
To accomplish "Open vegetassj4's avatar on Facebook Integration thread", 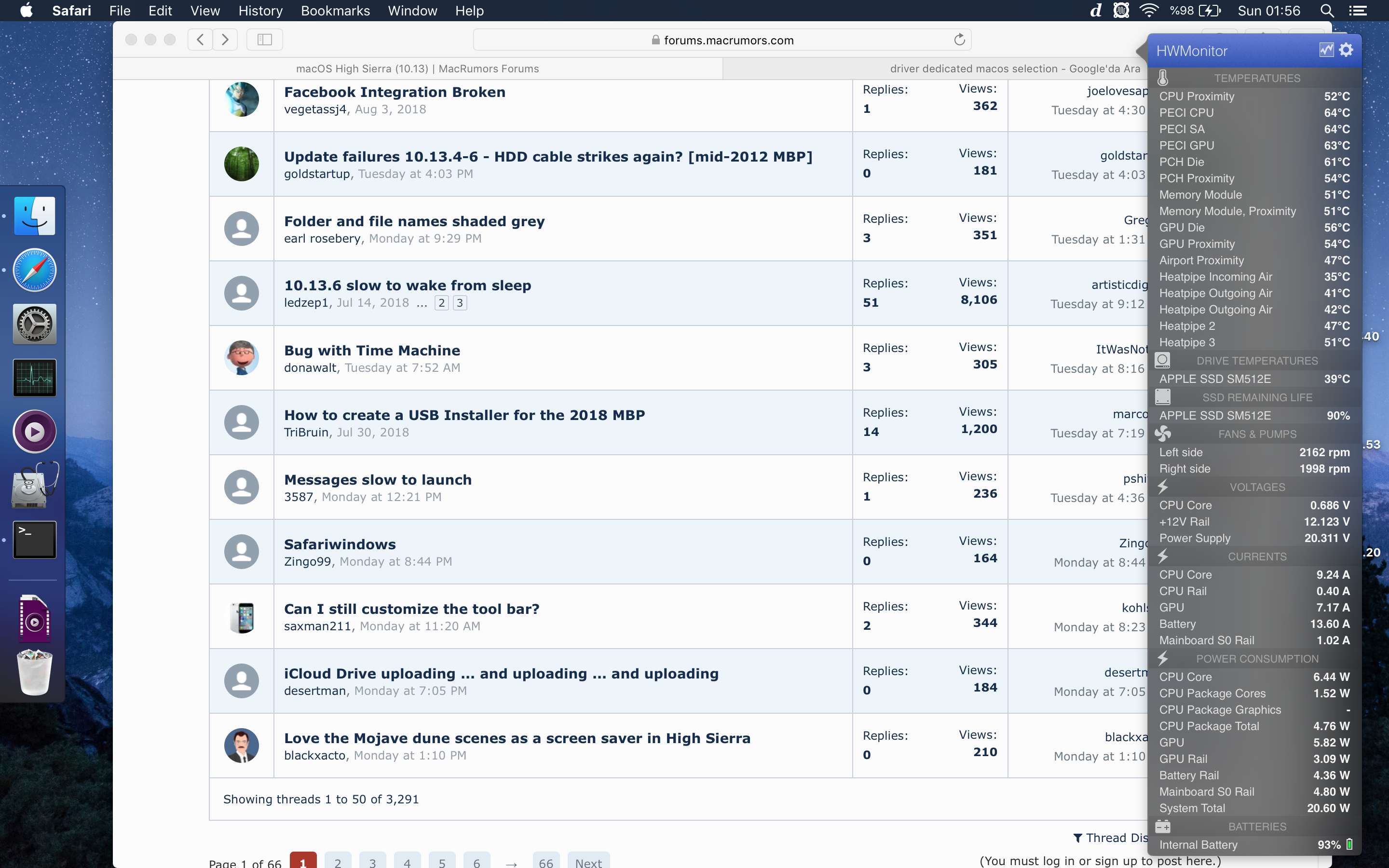I will (241, 99).
